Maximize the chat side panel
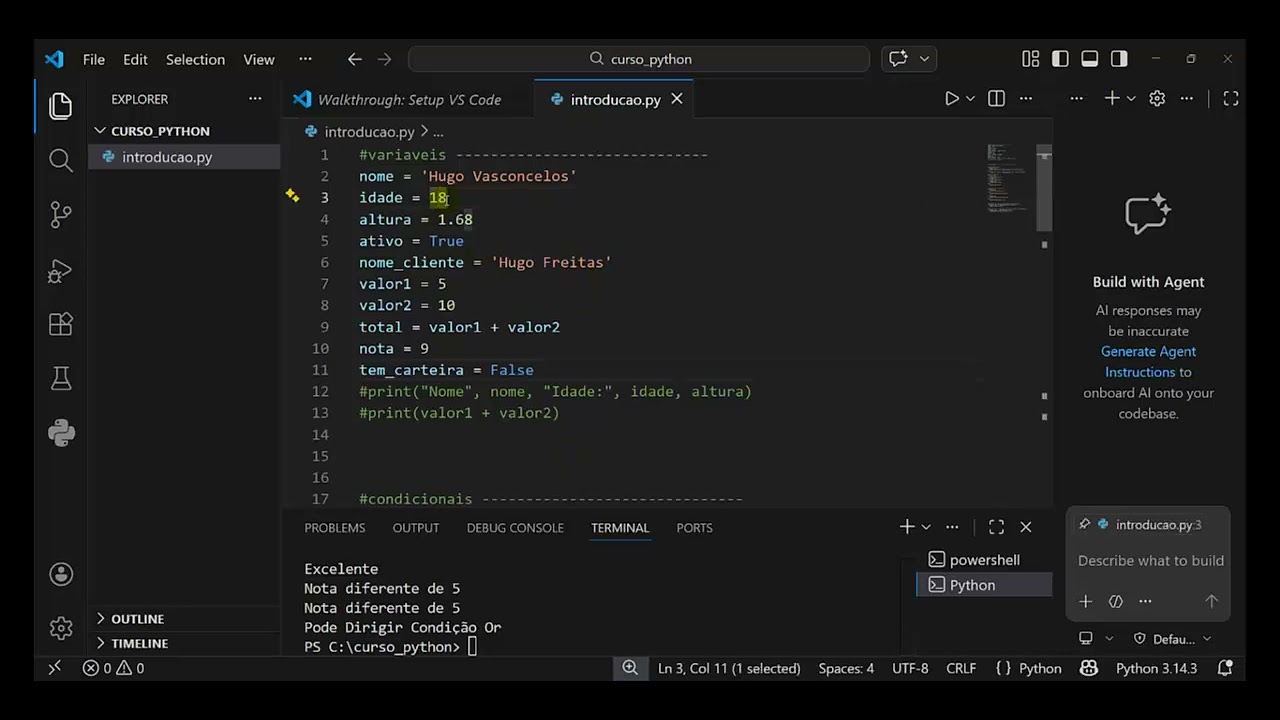This screenshot has height=720, width=1280. coord(1231,98)
